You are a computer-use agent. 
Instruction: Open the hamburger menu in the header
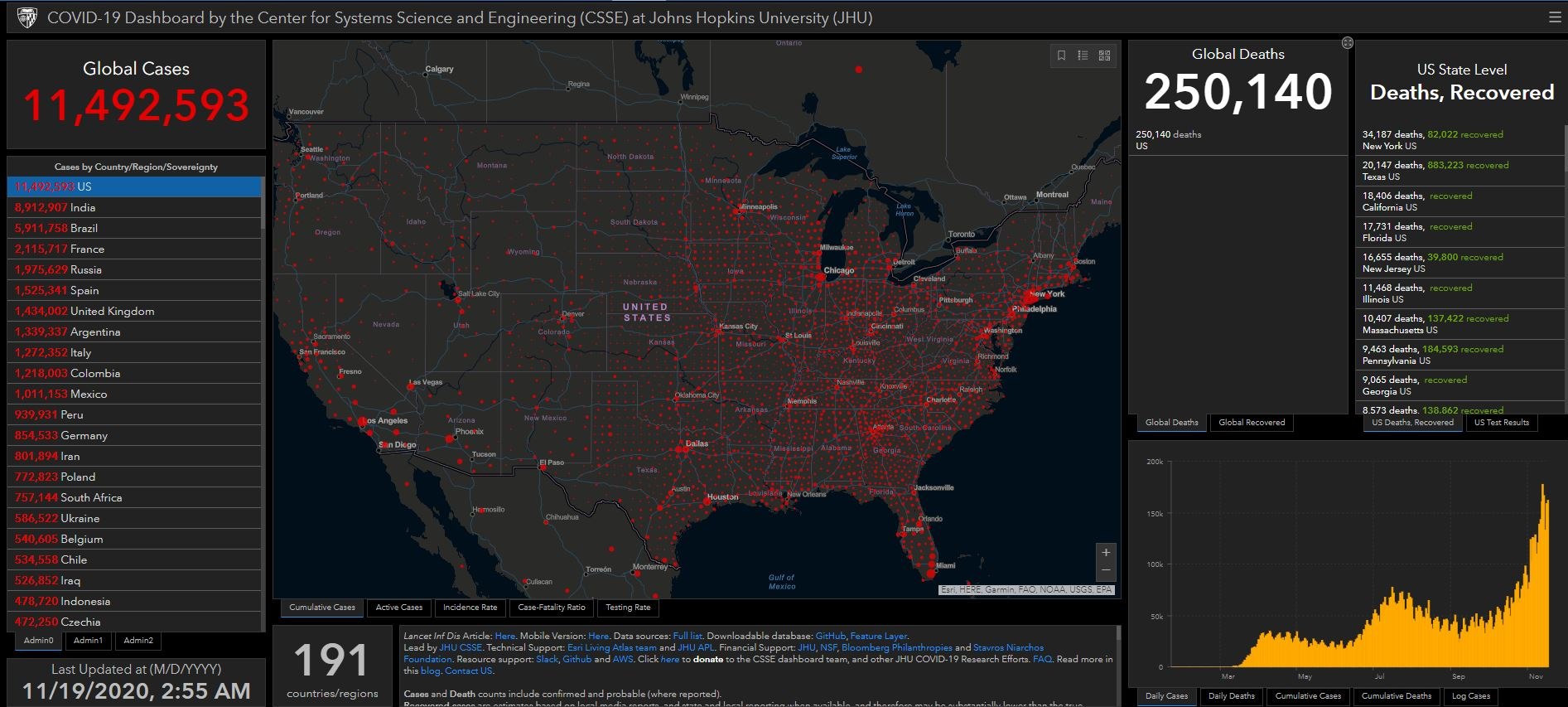pyautogui.click(x=1555, y=17)
